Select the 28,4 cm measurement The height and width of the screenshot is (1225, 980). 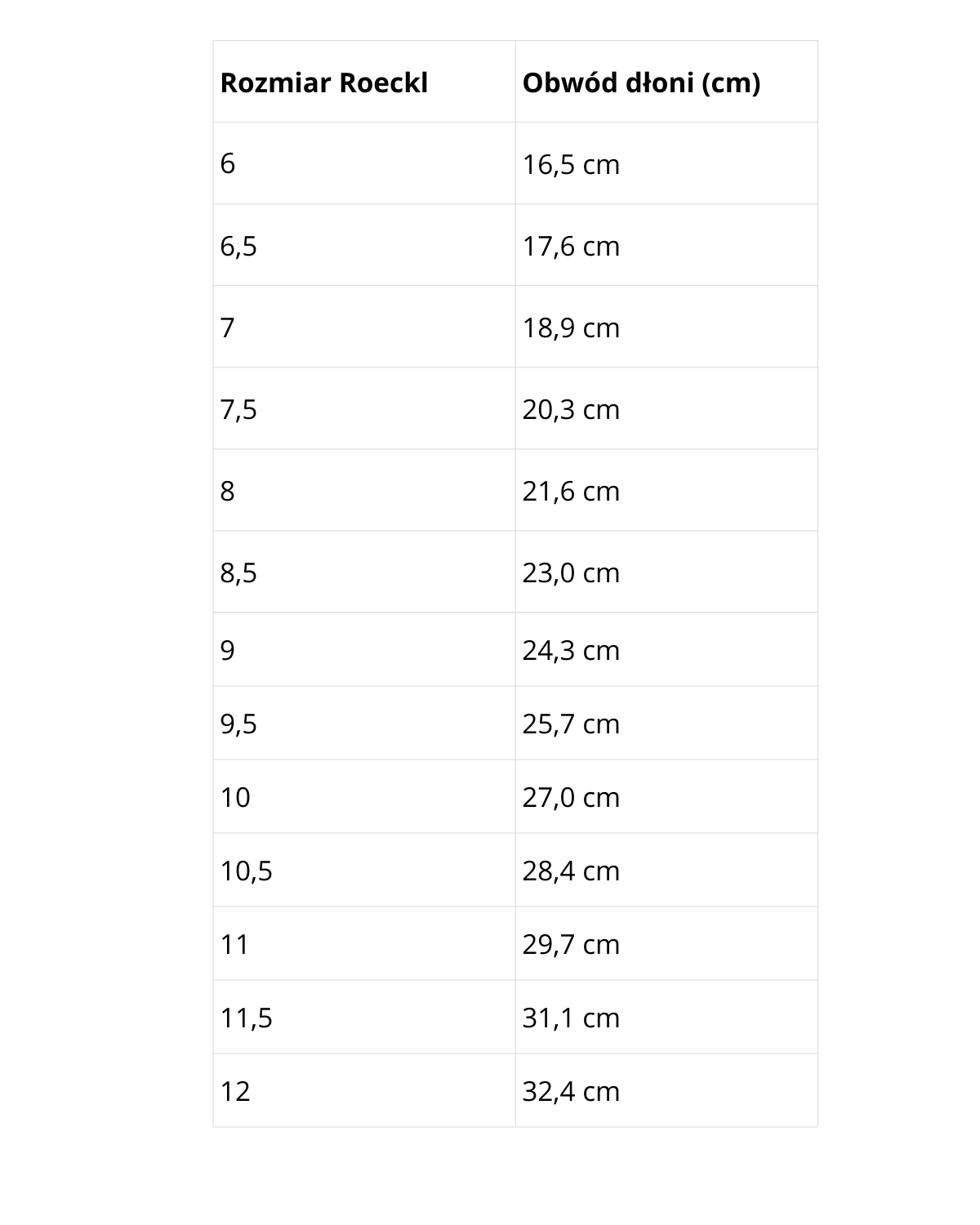(x=571, y=871)
